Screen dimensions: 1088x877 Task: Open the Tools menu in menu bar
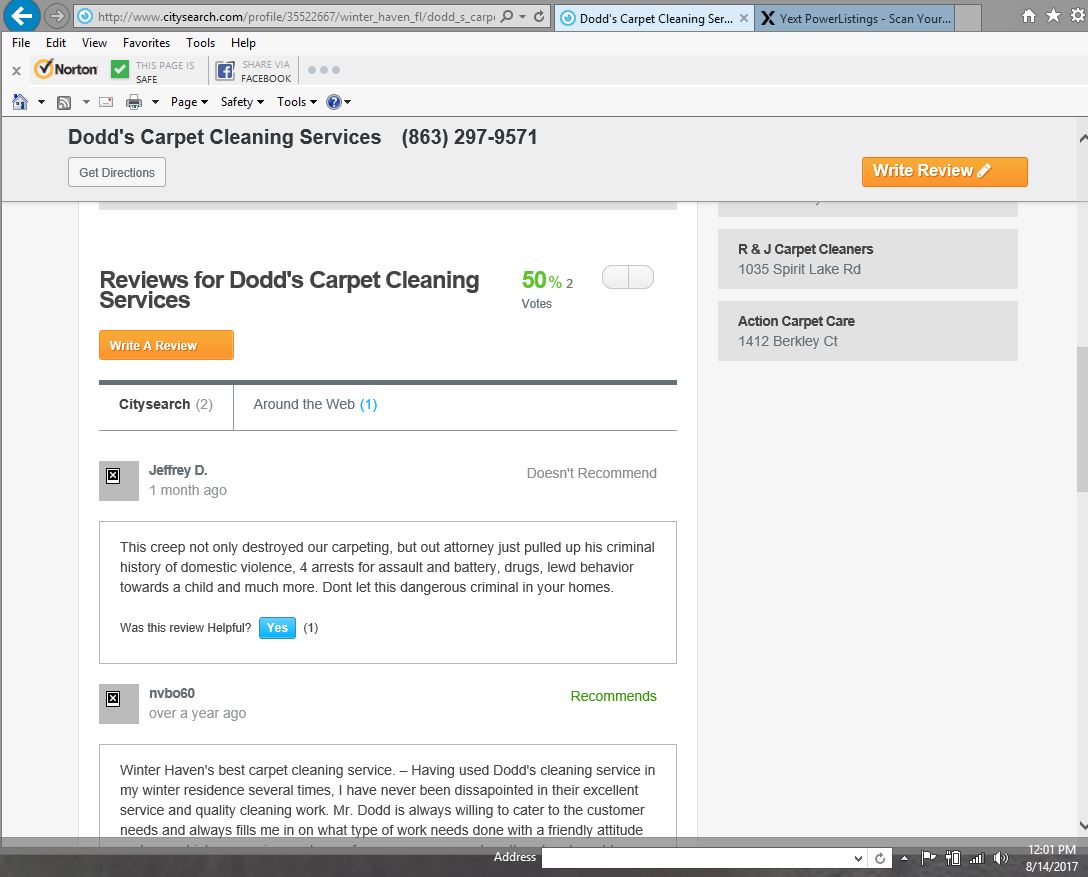pyautogui.click(x=201, y=43)
